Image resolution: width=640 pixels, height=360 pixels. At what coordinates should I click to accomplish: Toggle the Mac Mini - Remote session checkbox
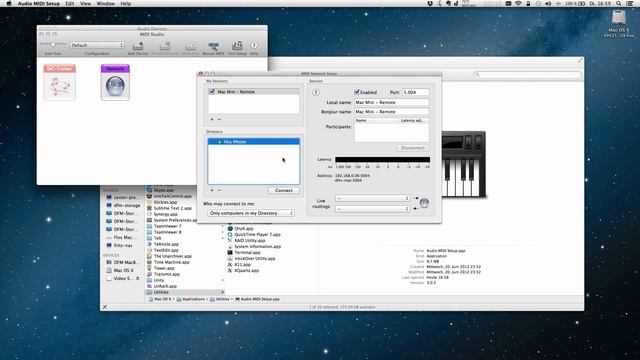[211, 92]
